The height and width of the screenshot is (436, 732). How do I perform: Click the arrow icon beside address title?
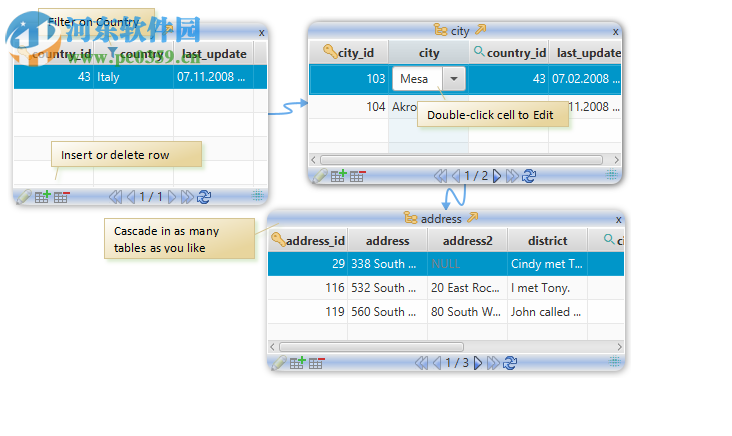(472, 218)
